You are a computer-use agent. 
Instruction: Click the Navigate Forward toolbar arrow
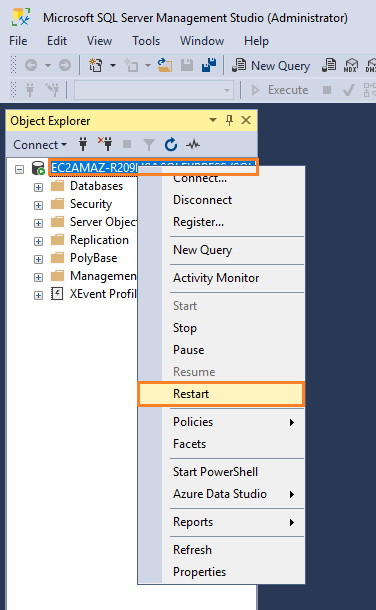click(65, 65)
